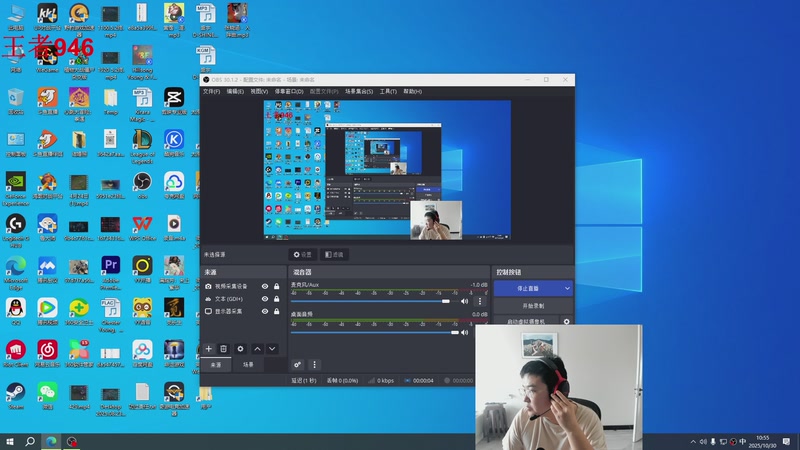Select the League of Legends desktop icon
800x450 pixels.
coord(142,147)
